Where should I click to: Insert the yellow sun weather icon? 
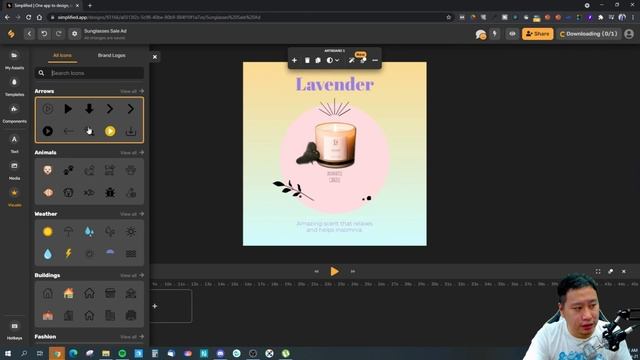(48, 232)
